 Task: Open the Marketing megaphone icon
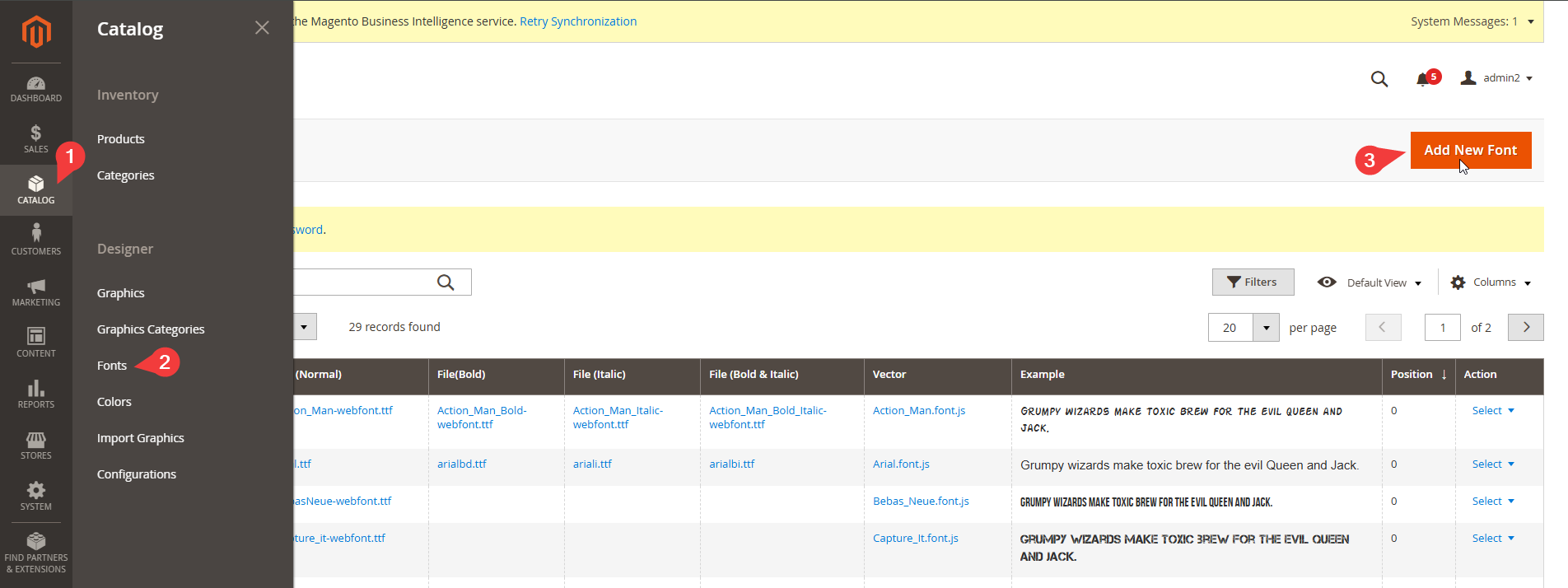tap(35, 292)
